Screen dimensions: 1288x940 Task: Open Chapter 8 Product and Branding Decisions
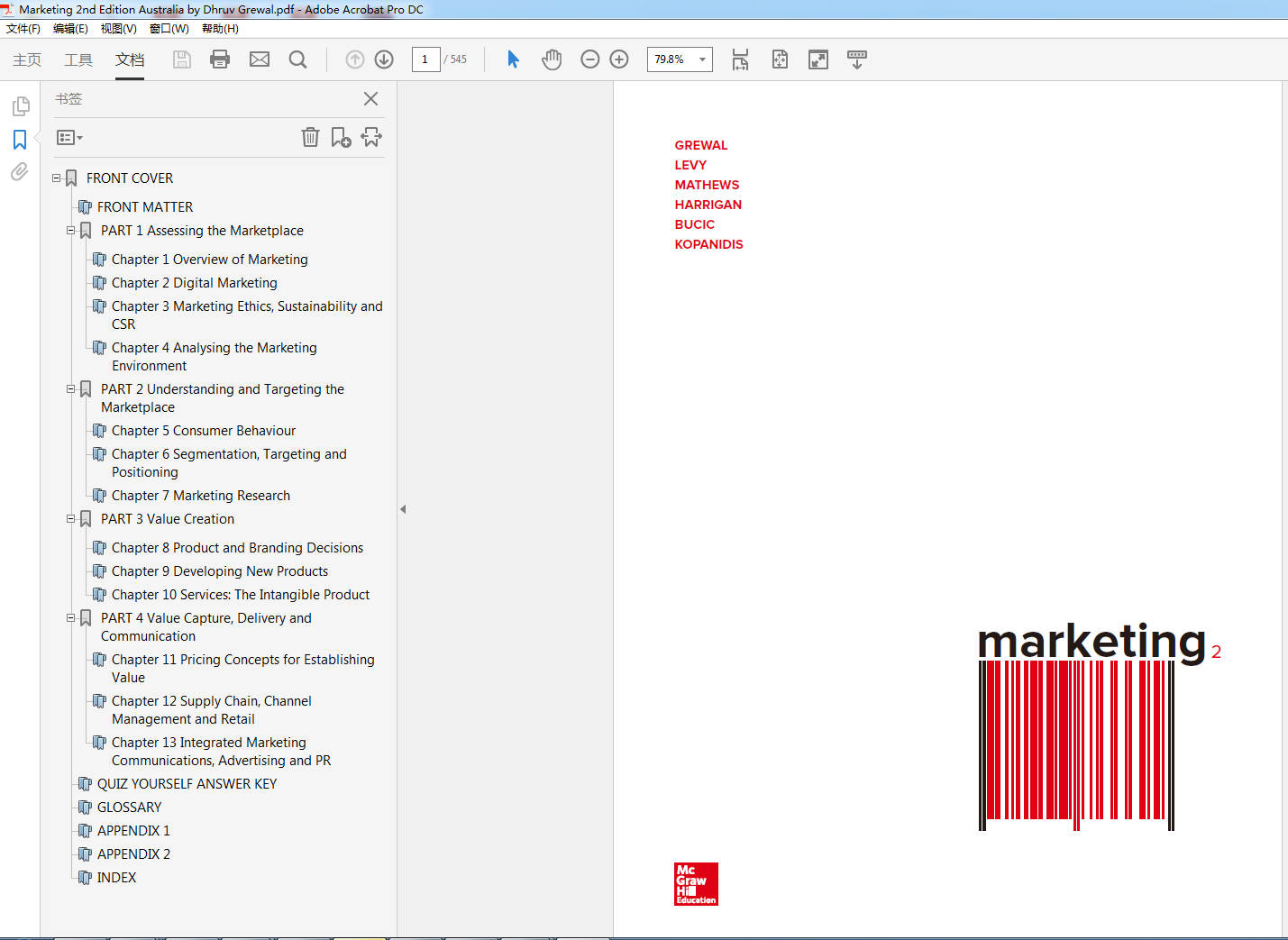pos(238,548)
